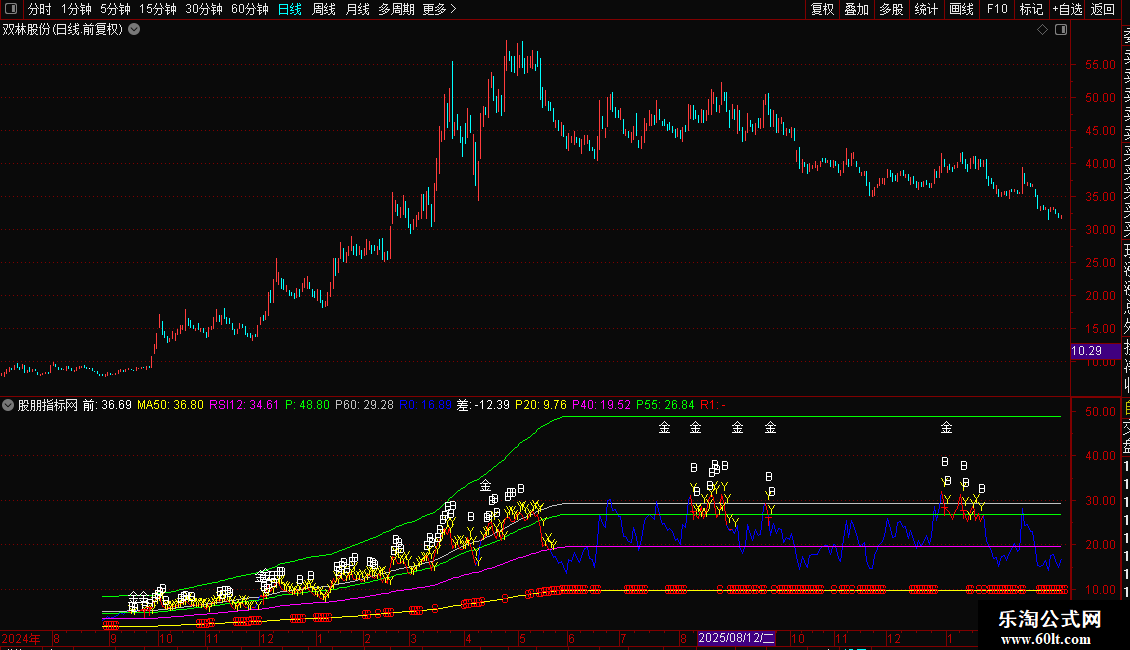Image resolution: width=1130 pixels, height=650 pixels.
Task: Click the P55: 26.84 indicator value
Action: pos(665,405)
